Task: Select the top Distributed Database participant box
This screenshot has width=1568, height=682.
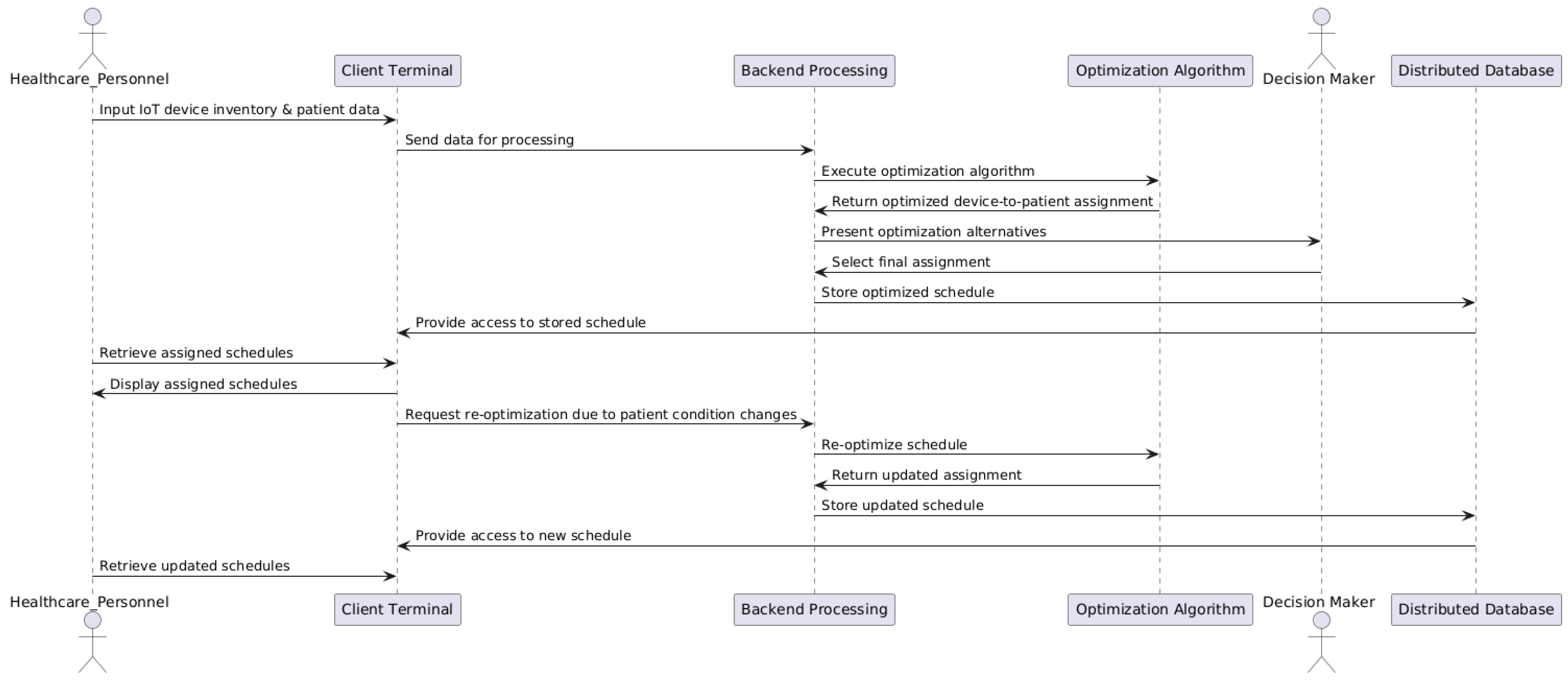Action: 1475,71
